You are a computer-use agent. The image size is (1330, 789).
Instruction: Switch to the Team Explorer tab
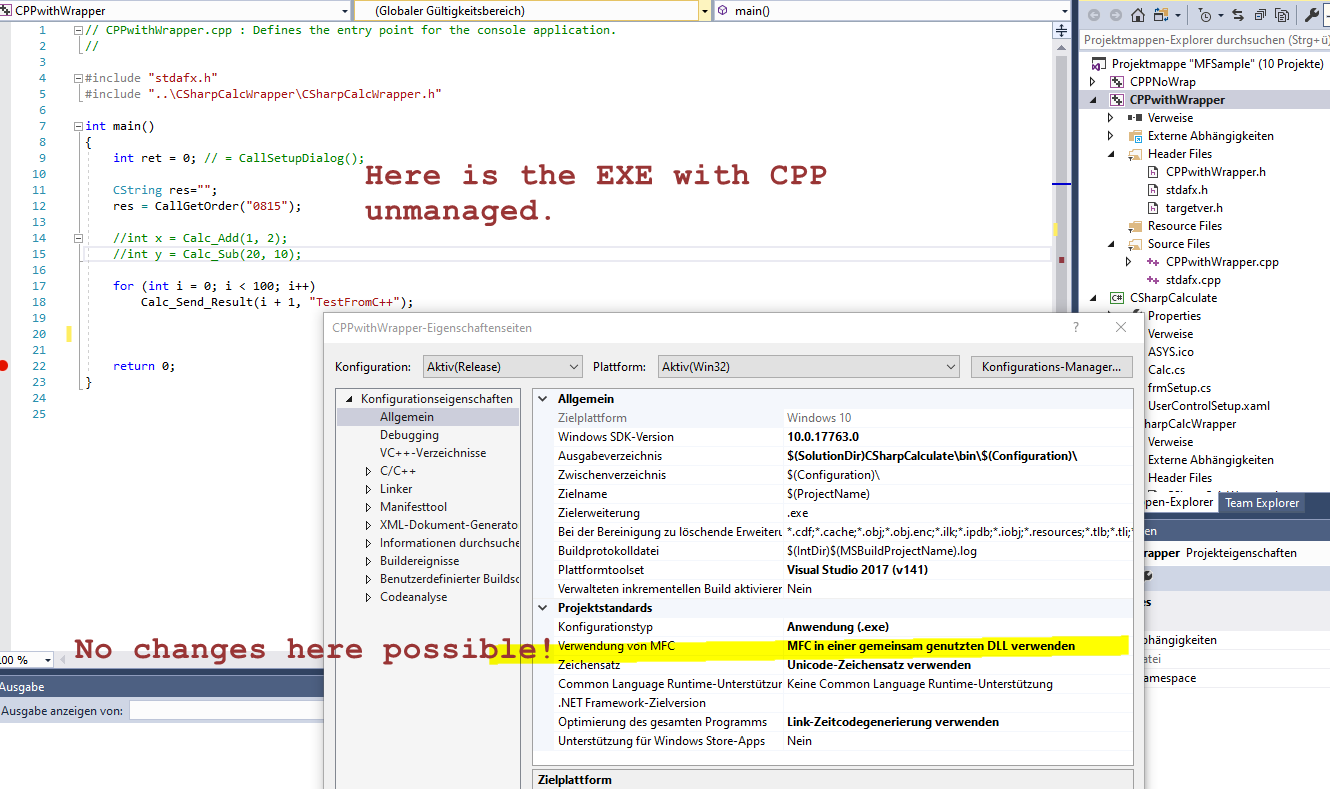(1260, 503)
